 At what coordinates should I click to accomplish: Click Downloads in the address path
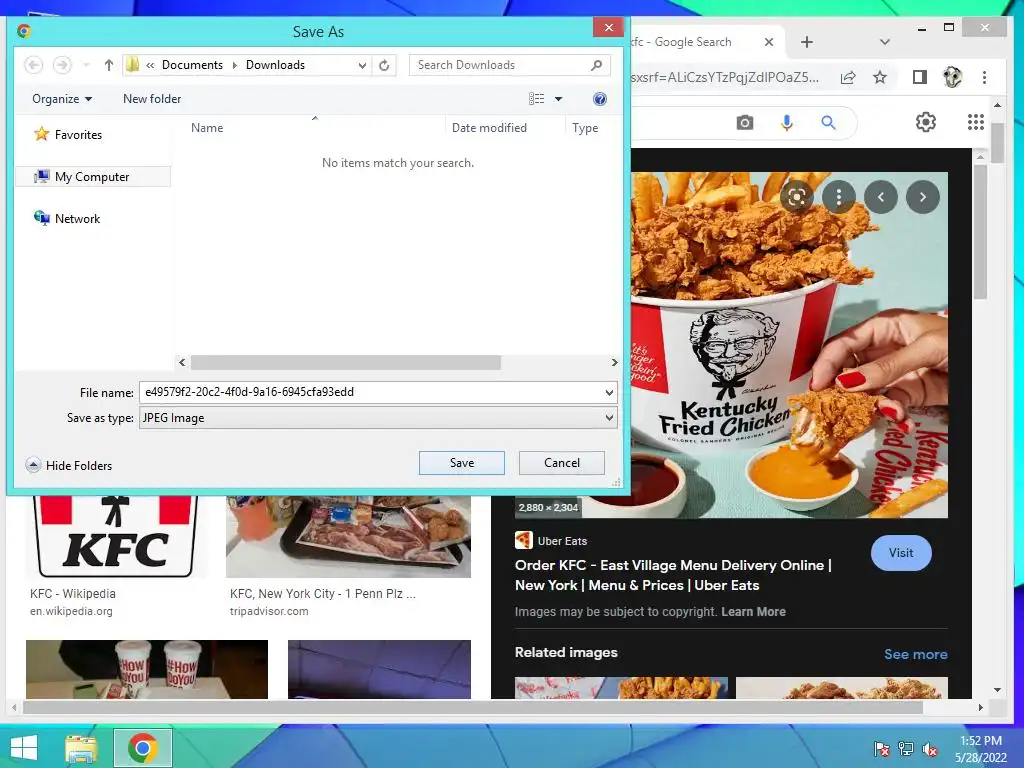[275, 65]
